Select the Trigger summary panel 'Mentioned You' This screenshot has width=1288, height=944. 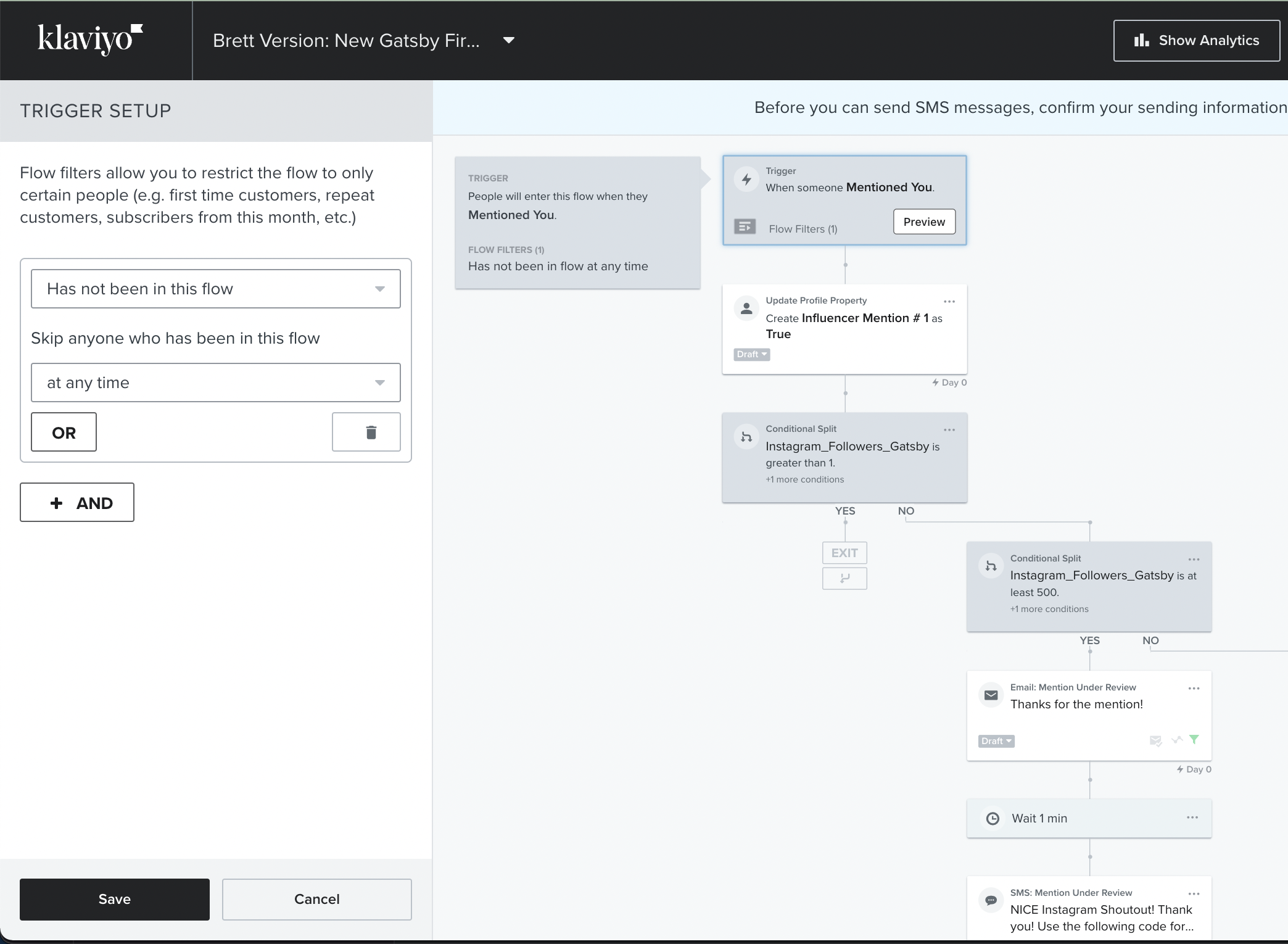[577, 223]
